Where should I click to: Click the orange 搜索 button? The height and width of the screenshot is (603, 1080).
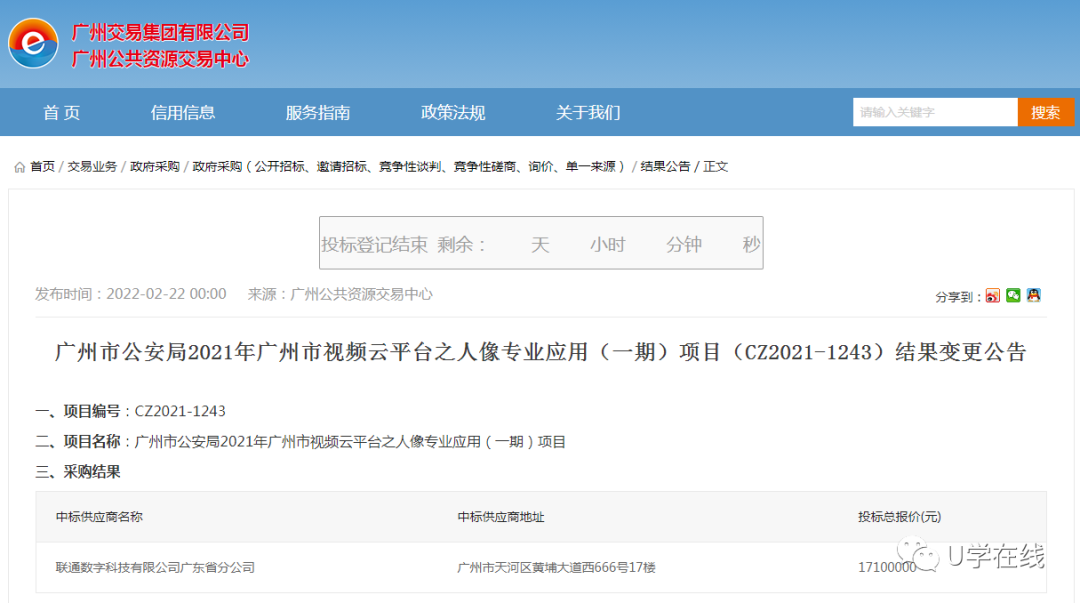pos(1045,112)
